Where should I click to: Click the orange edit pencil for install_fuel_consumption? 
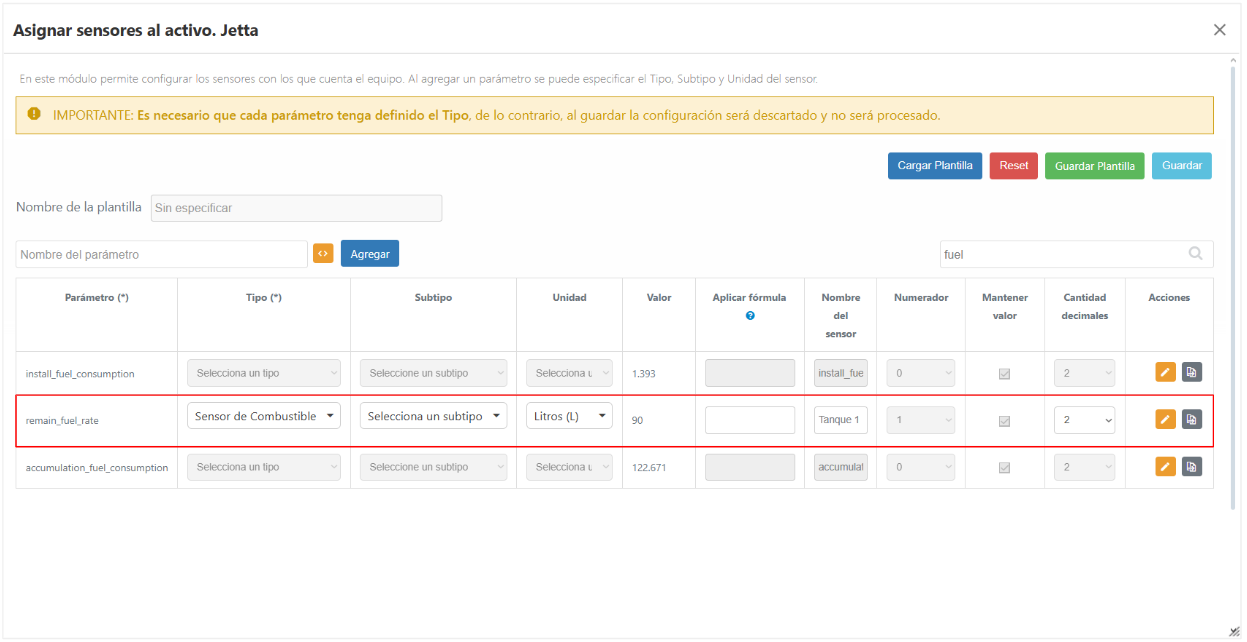click(x=1165, y=372)
